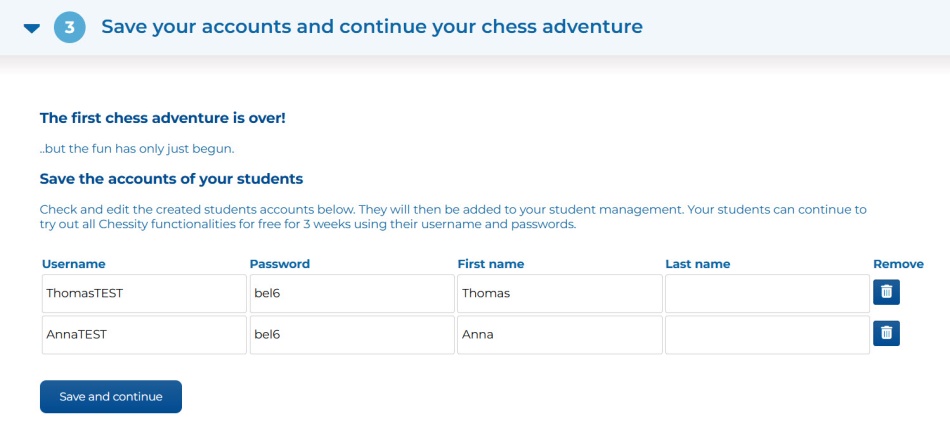Edit the first name field containing Anna
Image resolution: width=950 pixels, height=424 pixels.
[558, 335]
